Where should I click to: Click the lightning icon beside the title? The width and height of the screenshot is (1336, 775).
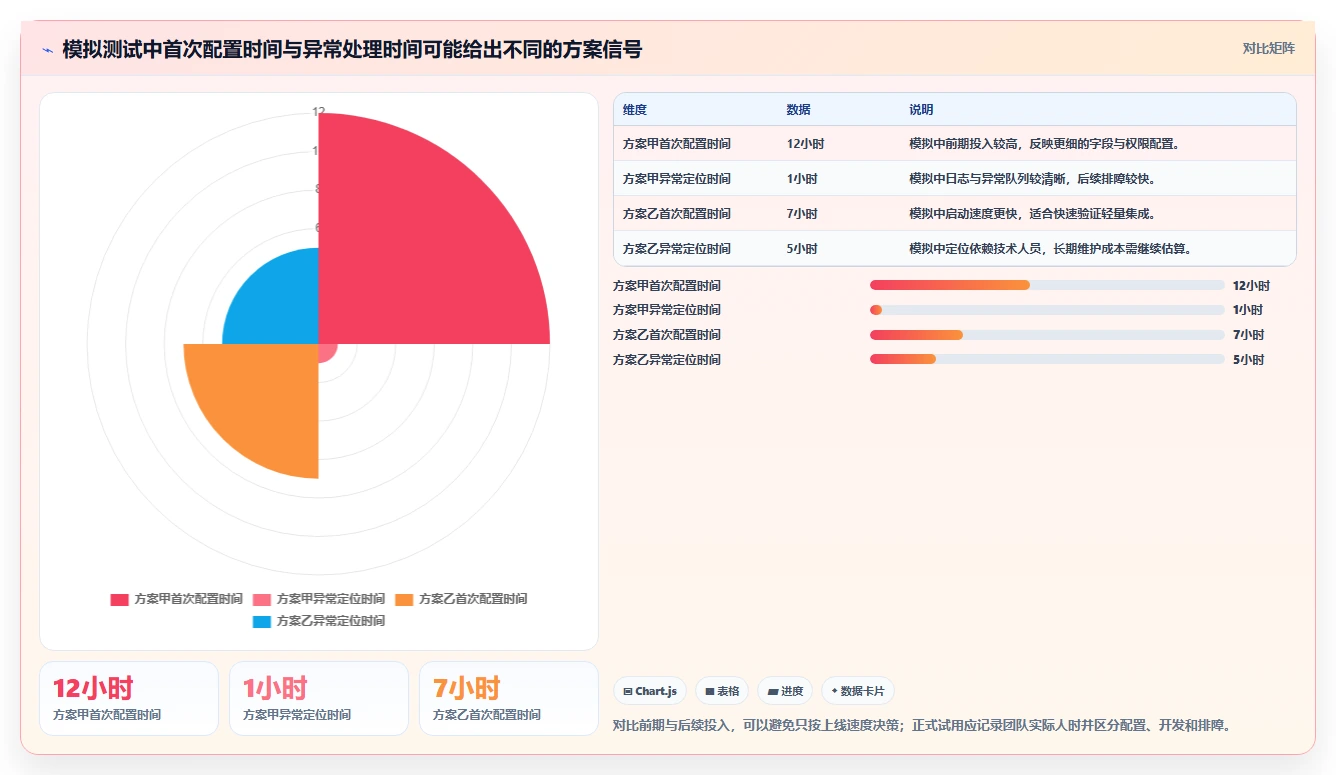[47, 50]
